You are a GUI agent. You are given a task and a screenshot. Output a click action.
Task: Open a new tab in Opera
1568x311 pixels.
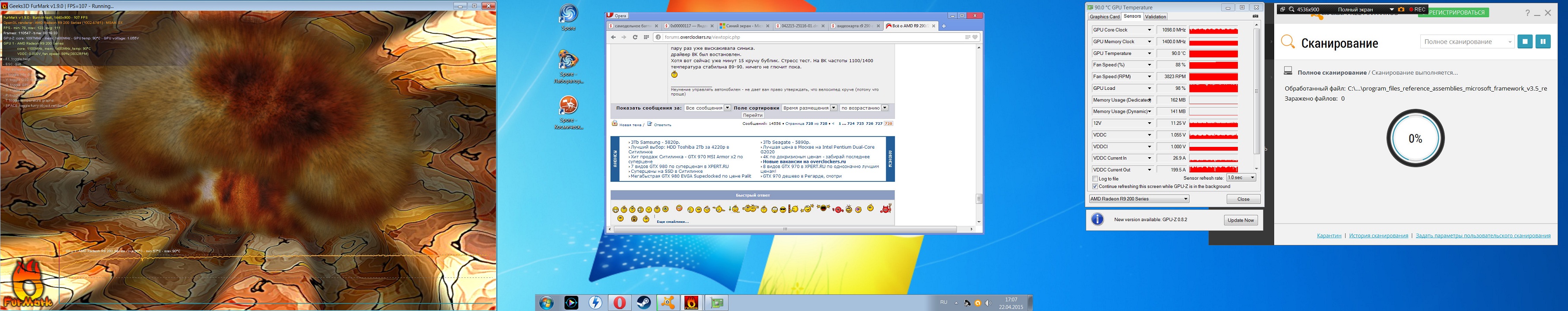pos(944,26)
